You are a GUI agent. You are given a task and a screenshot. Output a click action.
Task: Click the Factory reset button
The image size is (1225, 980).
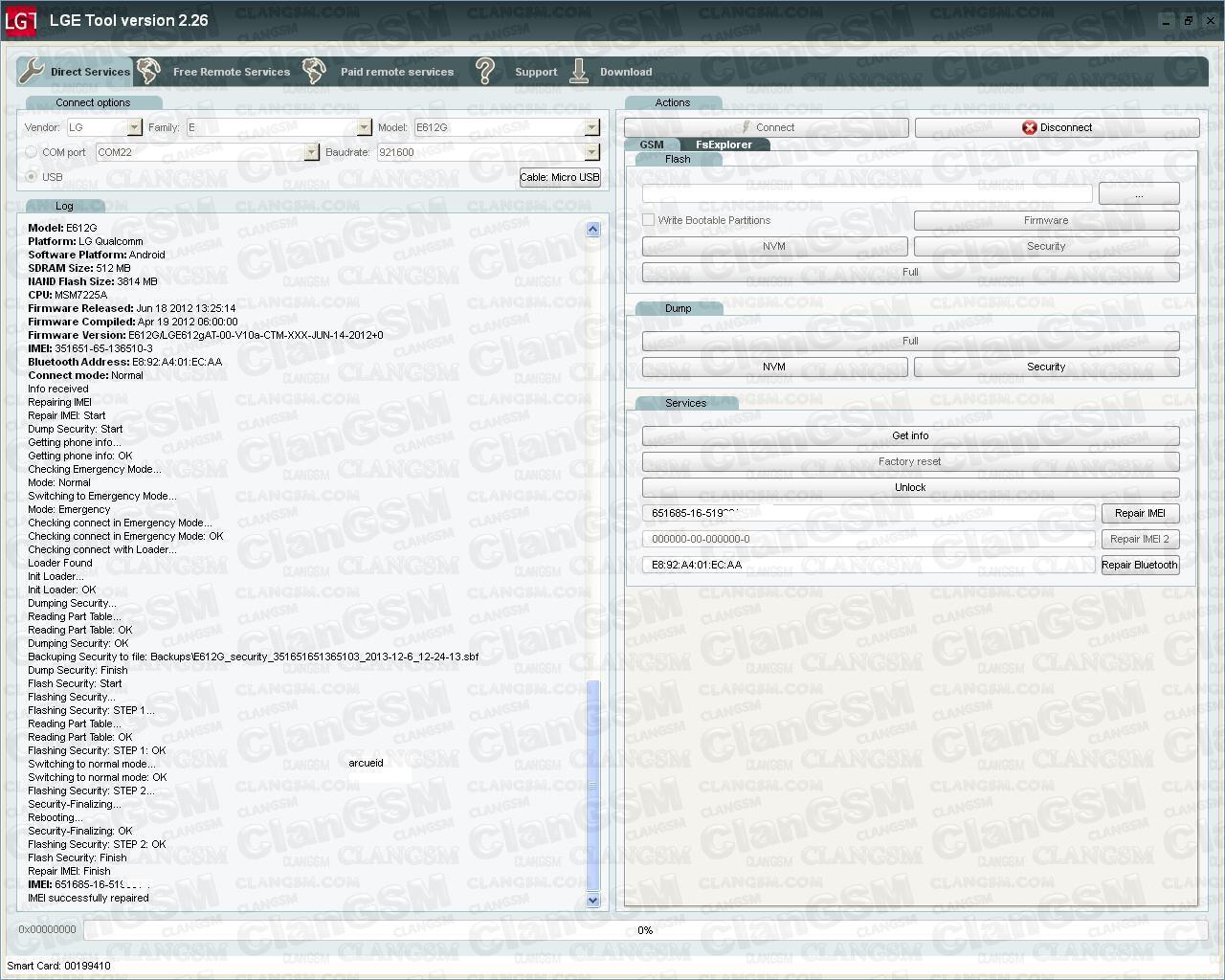[910, 461]
